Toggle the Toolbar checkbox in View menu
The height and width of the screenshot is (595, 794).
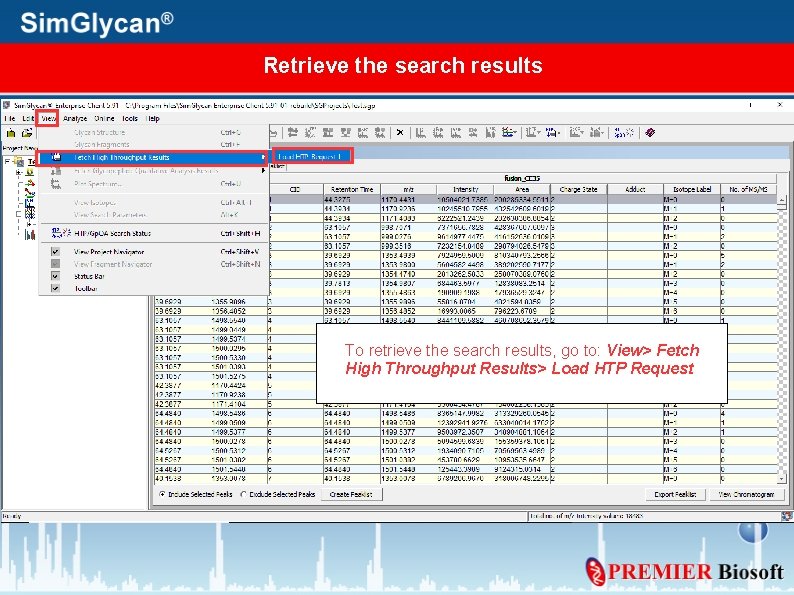[x=56, y=288]
